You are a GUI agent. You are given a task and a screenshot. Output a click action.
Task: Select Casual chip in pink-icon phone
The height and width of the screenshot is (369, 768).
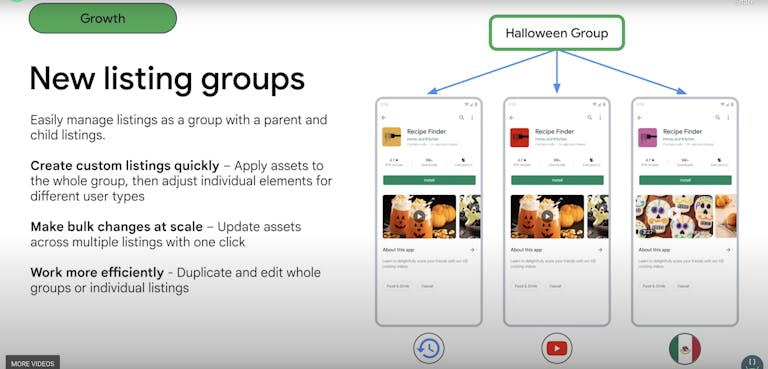[x=683, y=286]
